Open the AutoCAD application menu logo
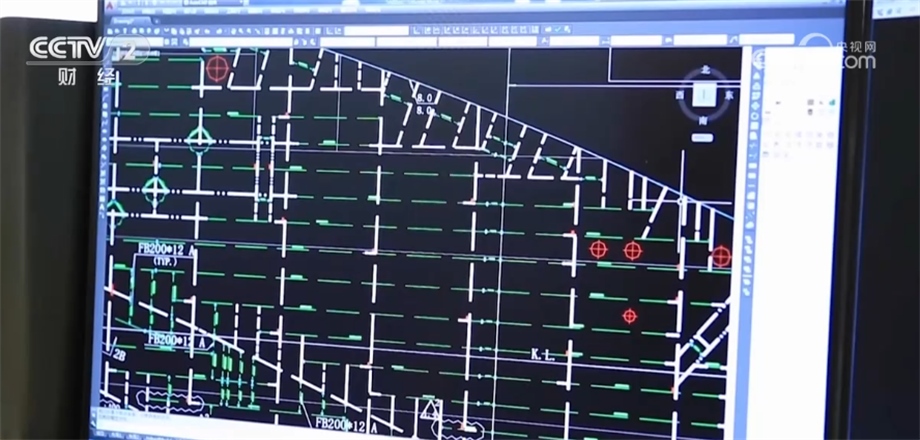 (107, 5)
